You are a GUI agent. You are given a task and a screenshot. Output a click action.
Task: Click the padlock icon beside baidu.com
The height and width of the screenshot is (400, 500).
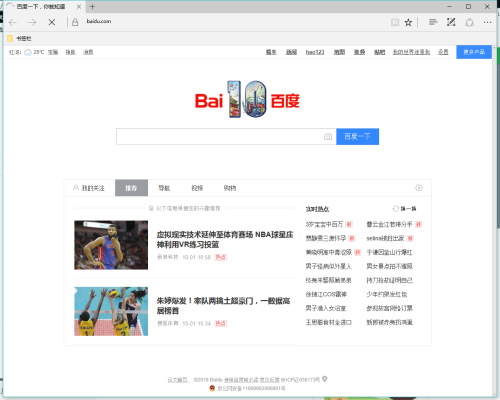[75, 22]
